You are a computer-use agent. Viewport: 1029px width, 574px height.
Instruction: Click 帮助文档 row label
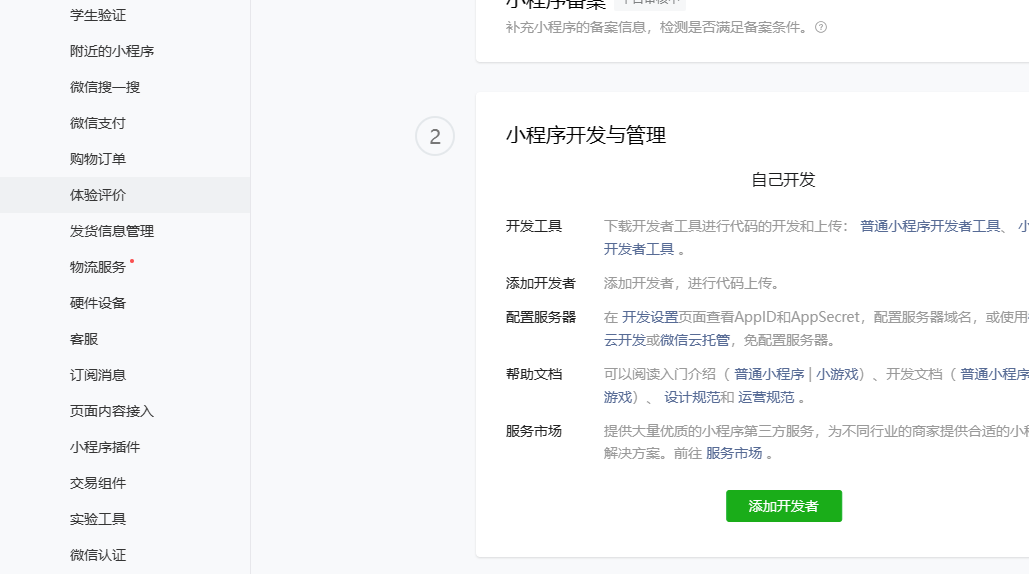point(534,375)
